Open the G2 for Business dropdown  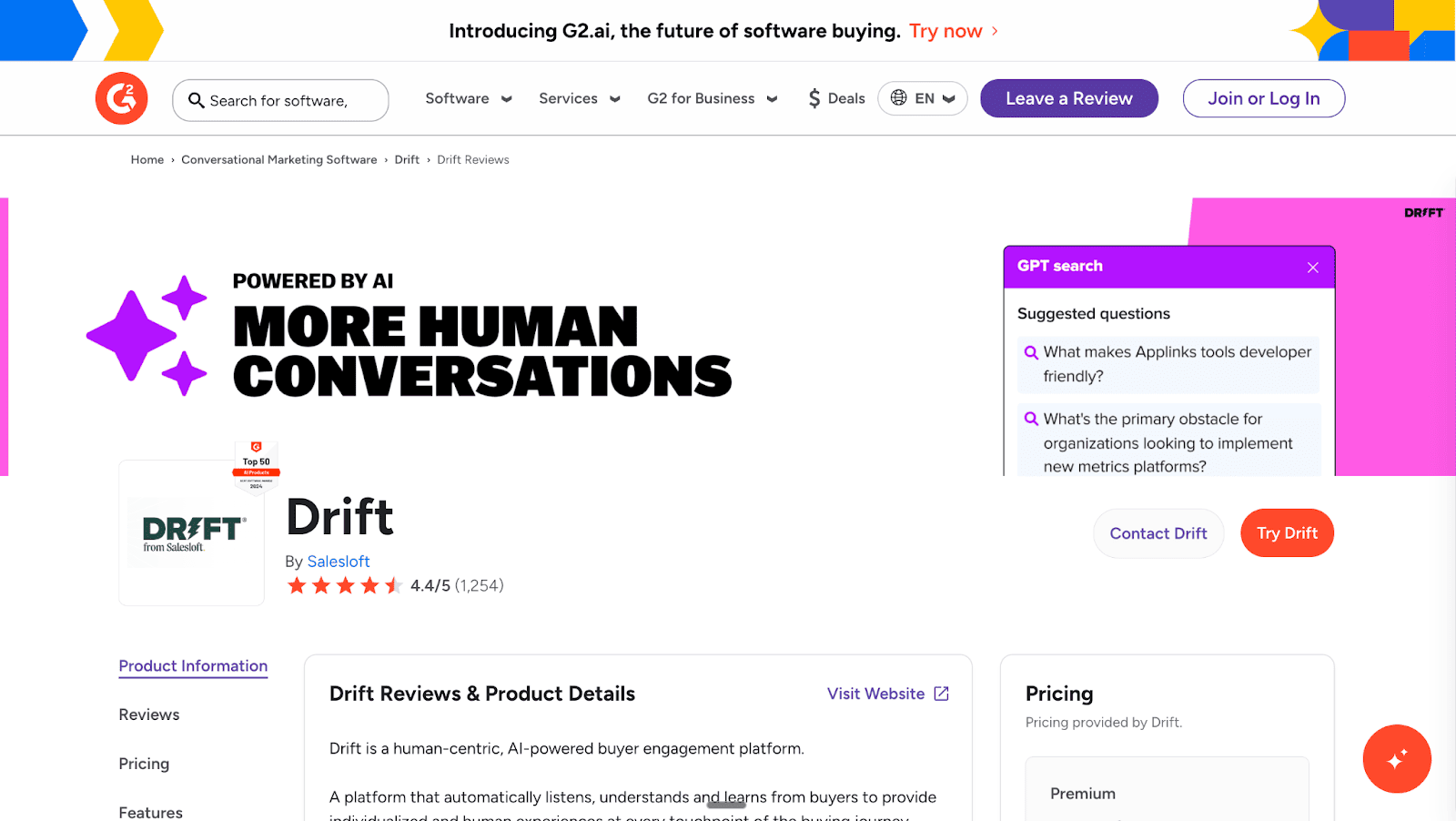tap(712, 97)
